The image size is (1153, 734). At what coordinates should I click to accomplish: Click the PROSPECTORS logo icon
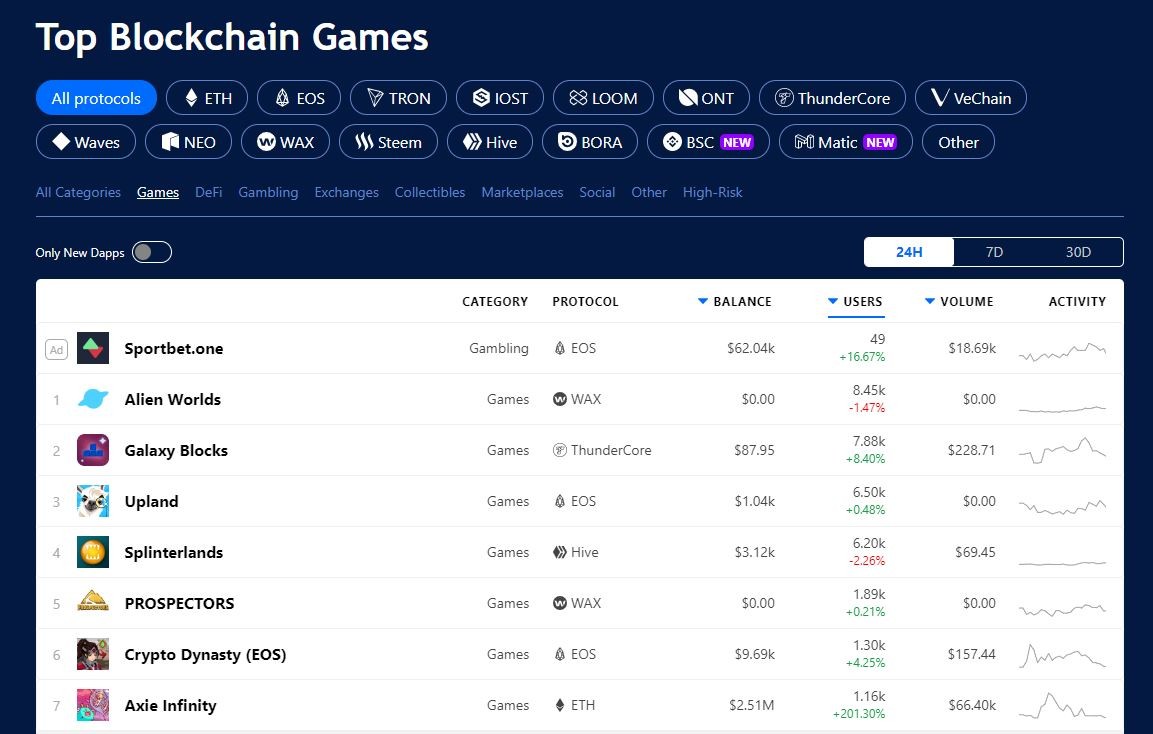point(93,603)
